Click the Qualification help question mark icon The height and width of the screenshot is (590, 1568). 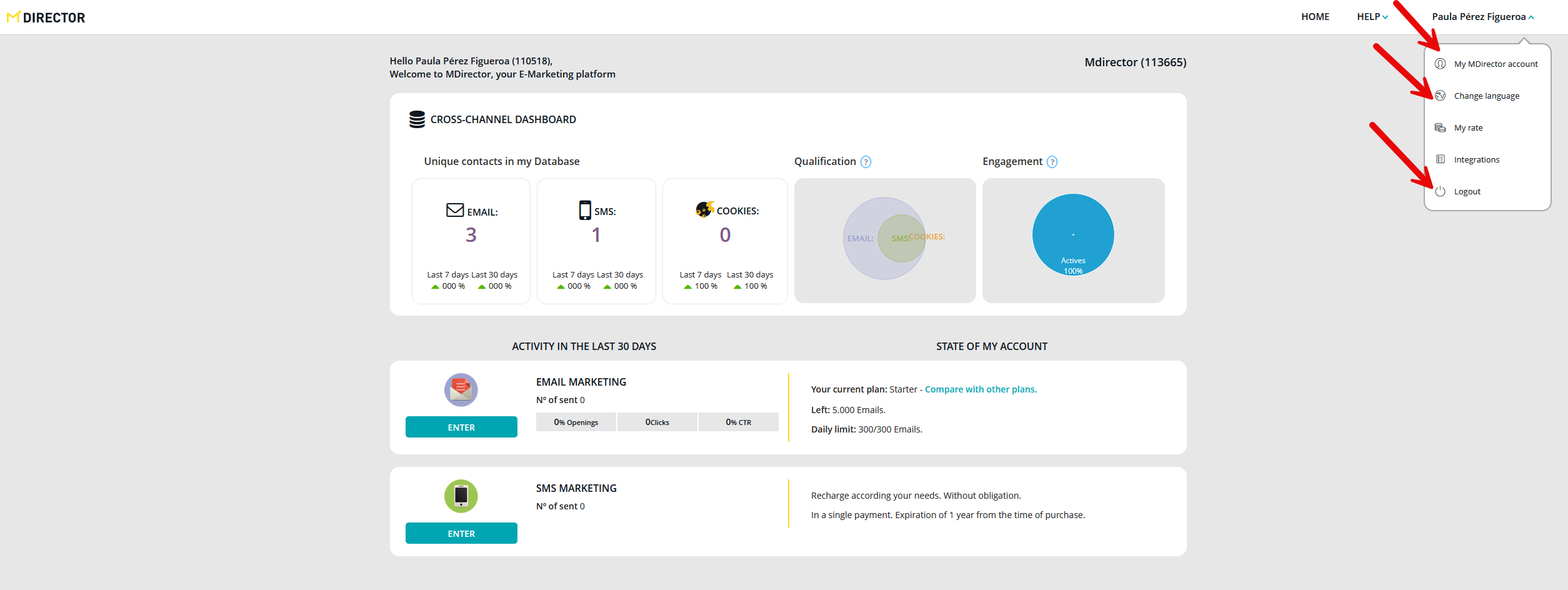coord(866,162)
